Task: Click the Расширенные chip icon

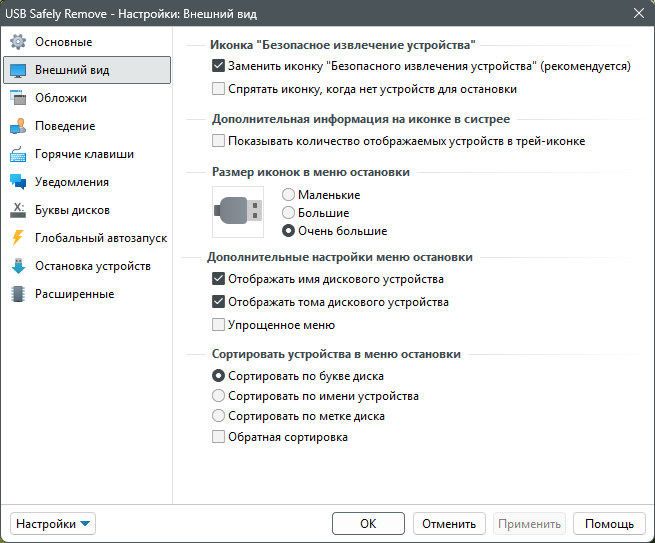Action: pos(17,294)
